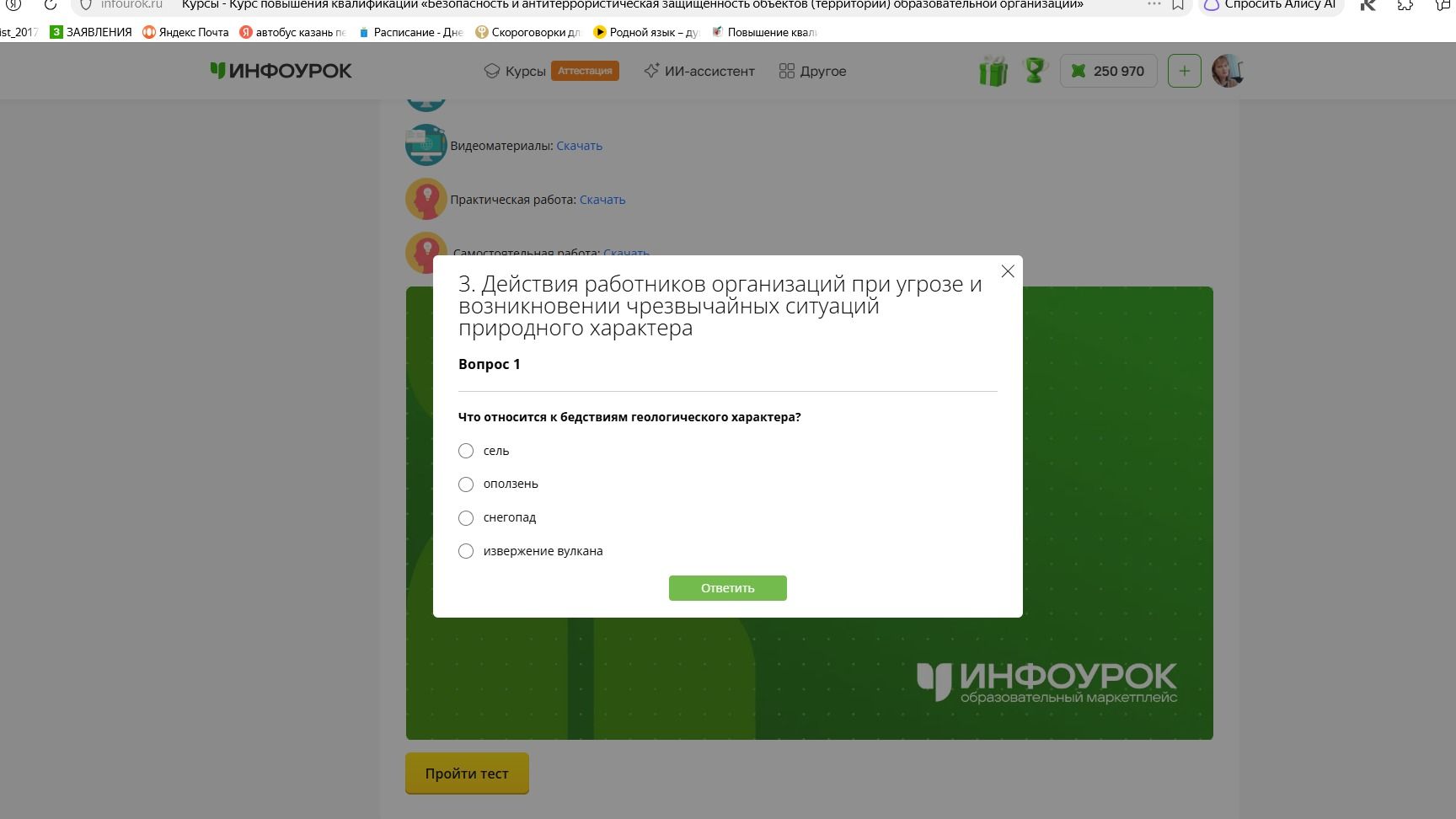The height and width of the screenshot is (819, 1456).
Task: Click the Аттестация badge
Action: (585, 71)
